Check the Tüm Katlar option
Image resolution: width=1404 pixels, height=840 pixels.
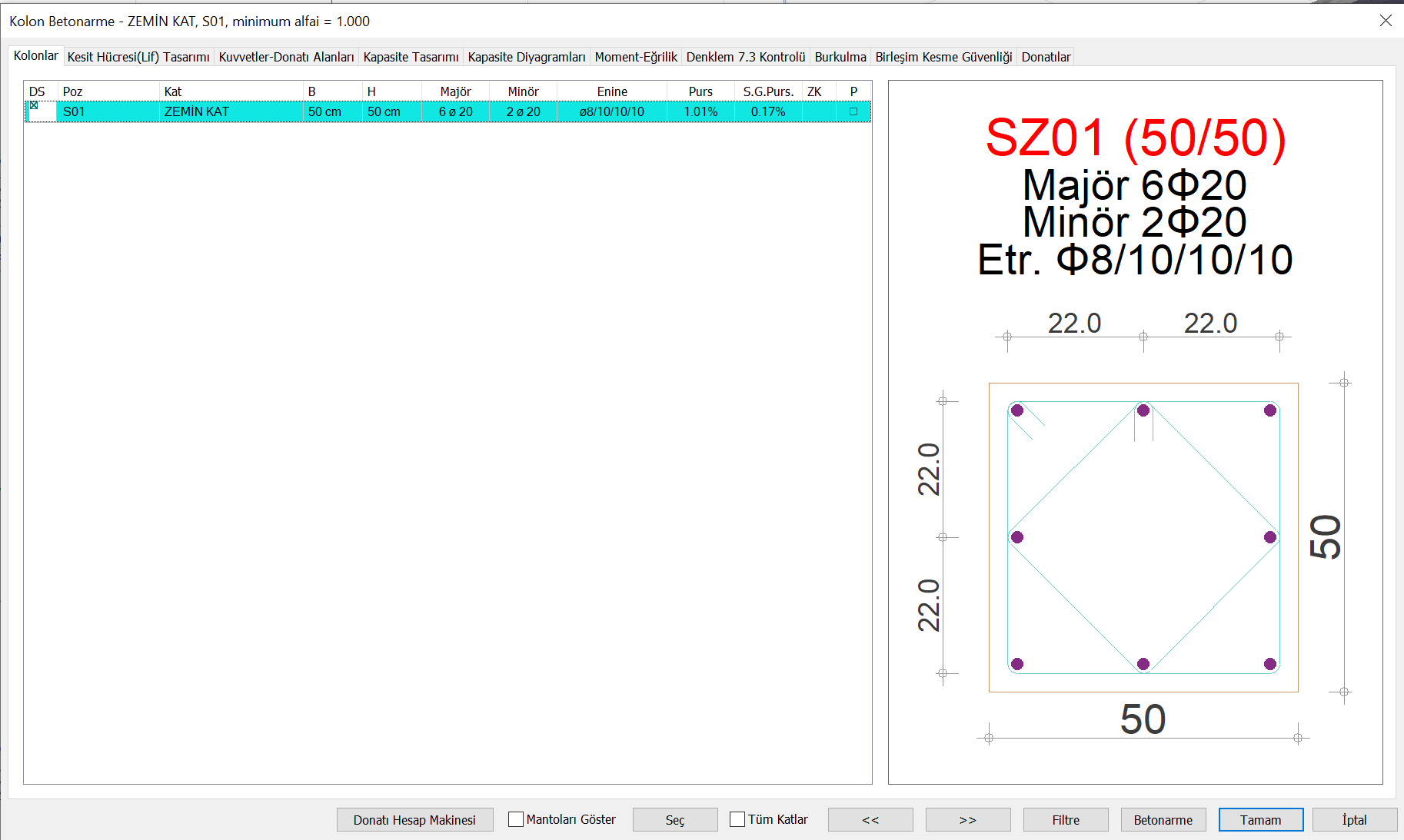click(x=737, y=819)
